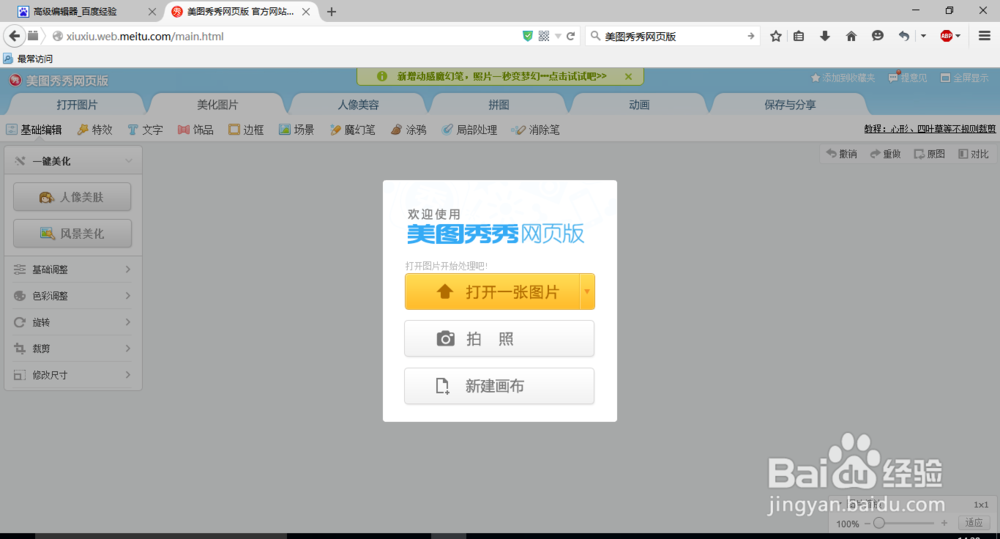Click the 重做 redo button
Image resolution: width=1000 pixels, height=539 pixels.
pos(886,154)
